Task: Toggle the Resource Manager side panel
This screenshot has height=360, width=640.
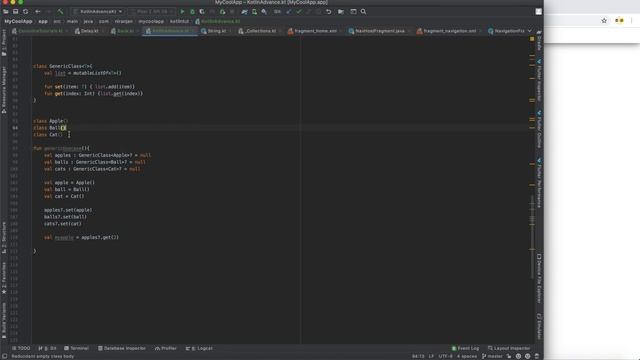Action: click(4, 90)
